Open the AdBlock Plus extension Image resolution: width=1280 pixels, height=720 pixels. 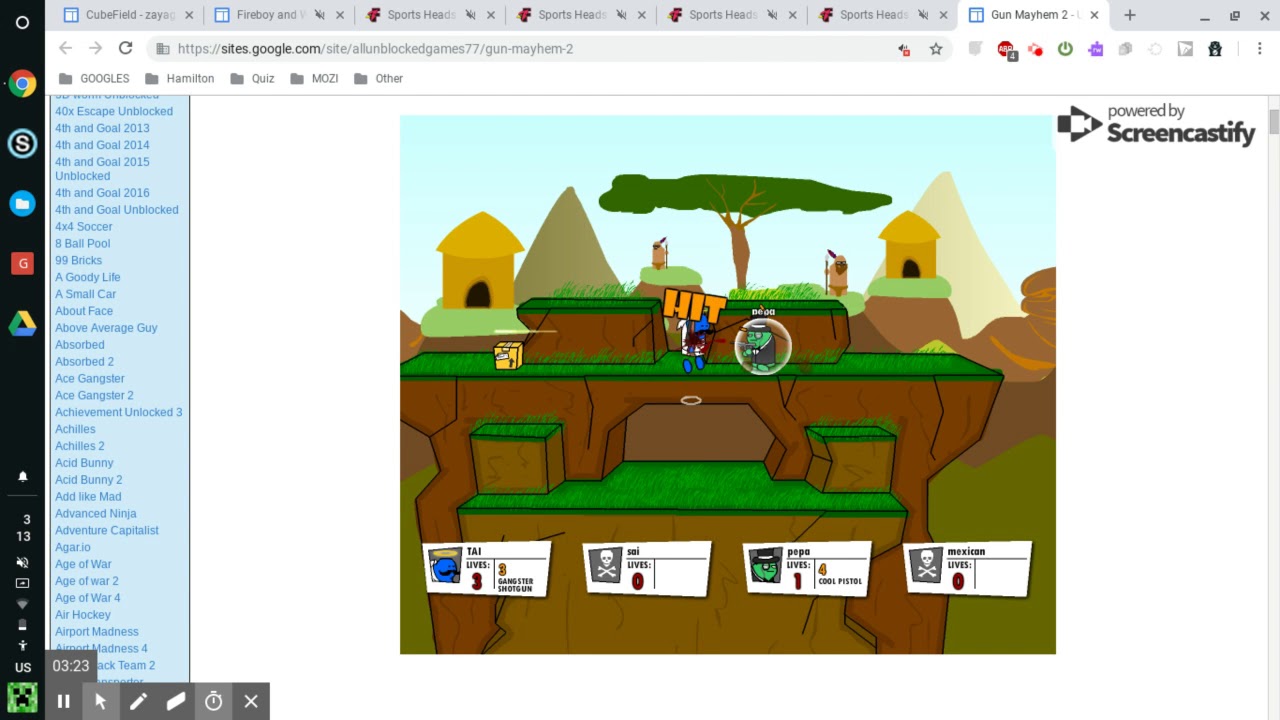pos(1006,49)
